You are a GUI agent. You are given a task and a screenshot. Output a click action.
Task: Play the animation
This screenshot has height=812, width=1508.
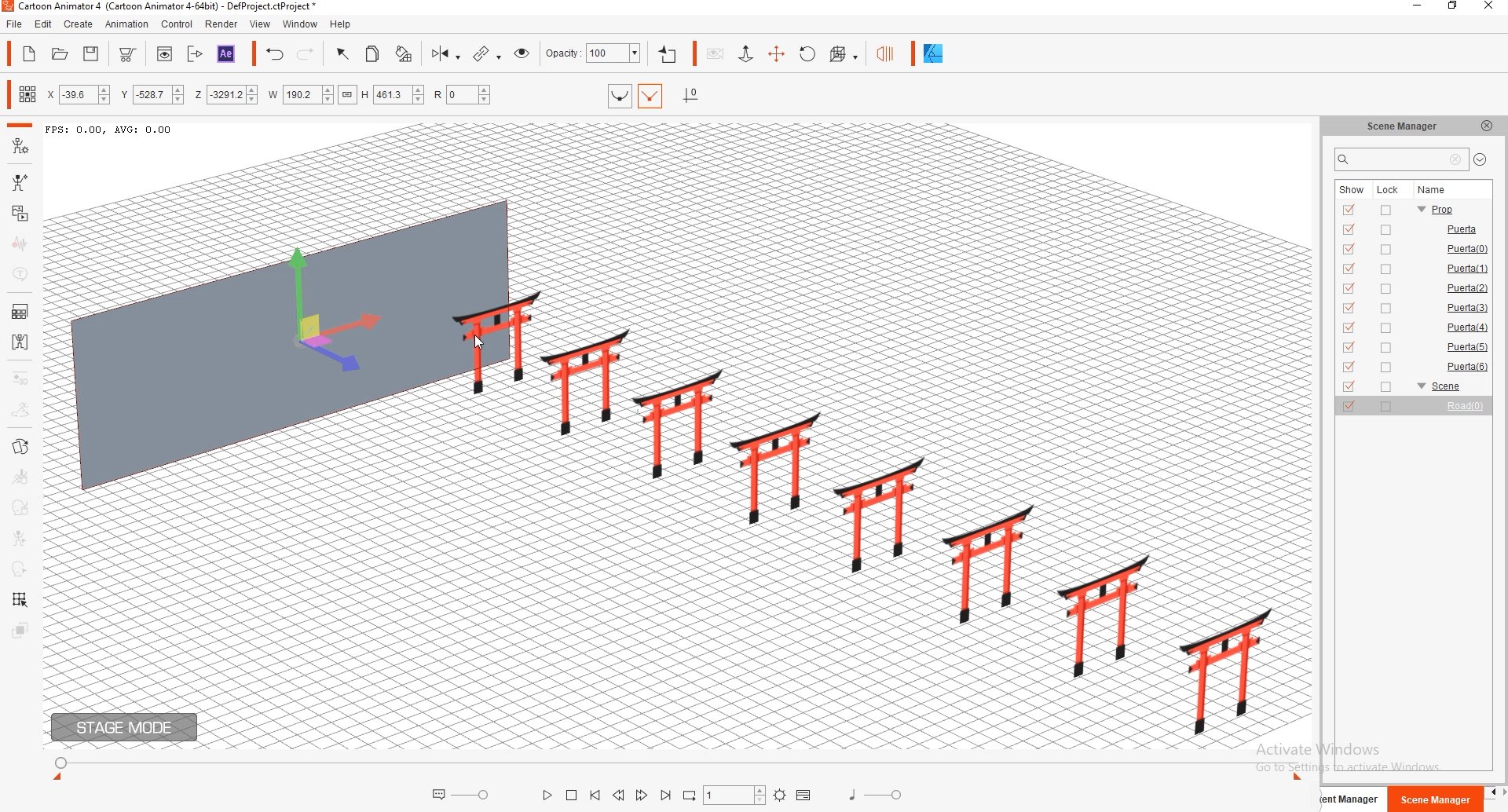548,796
